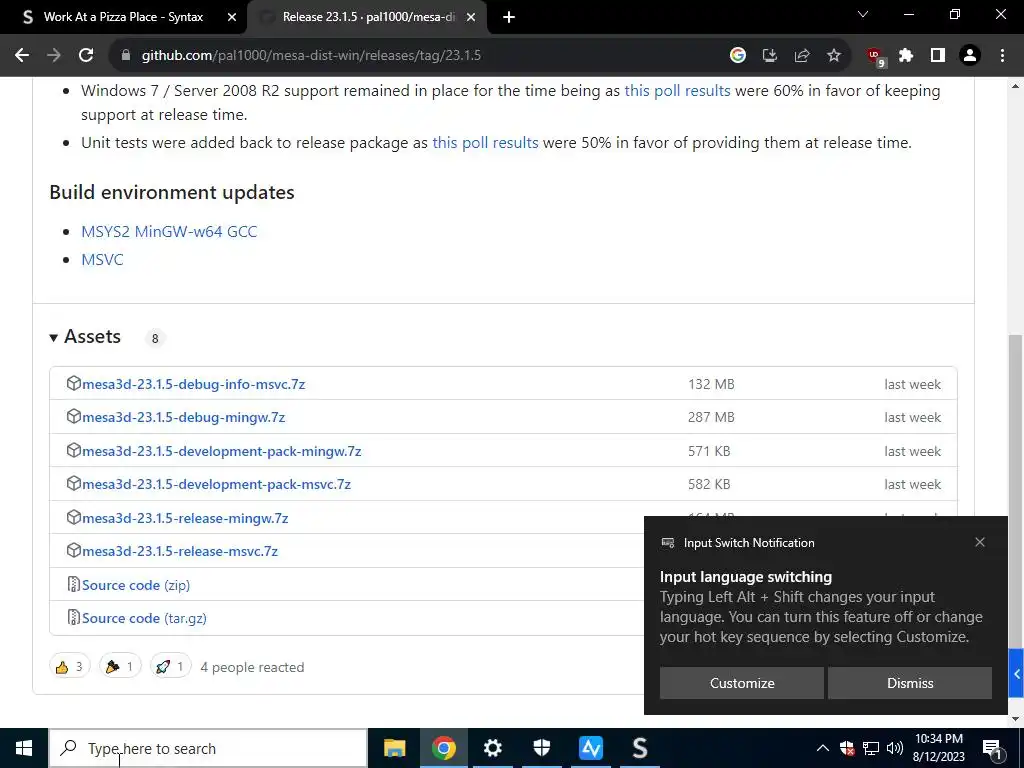Click the 571 KB file size
The image size is (1024, 768).
coord(709,451)
